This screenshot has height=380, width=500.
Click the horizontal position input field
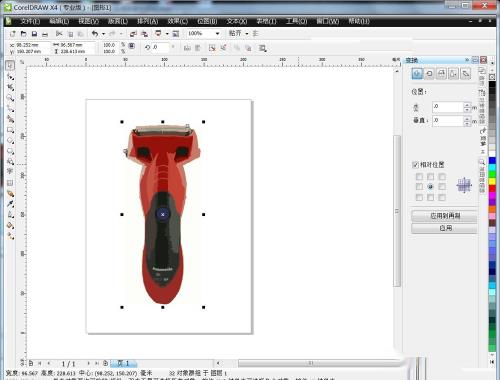tap(448, 107)
